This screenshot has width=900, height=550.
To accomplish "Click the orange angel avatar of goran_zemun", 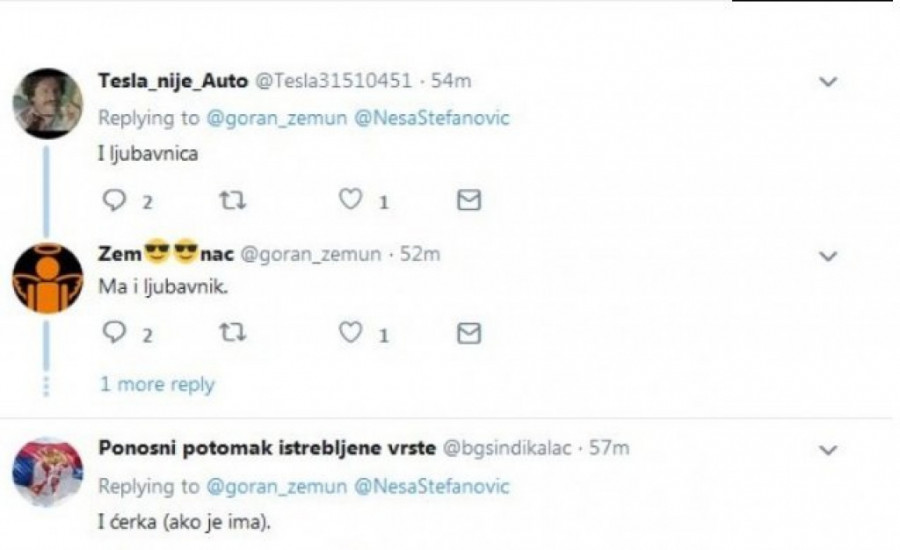I will click(x=48, y=279).
